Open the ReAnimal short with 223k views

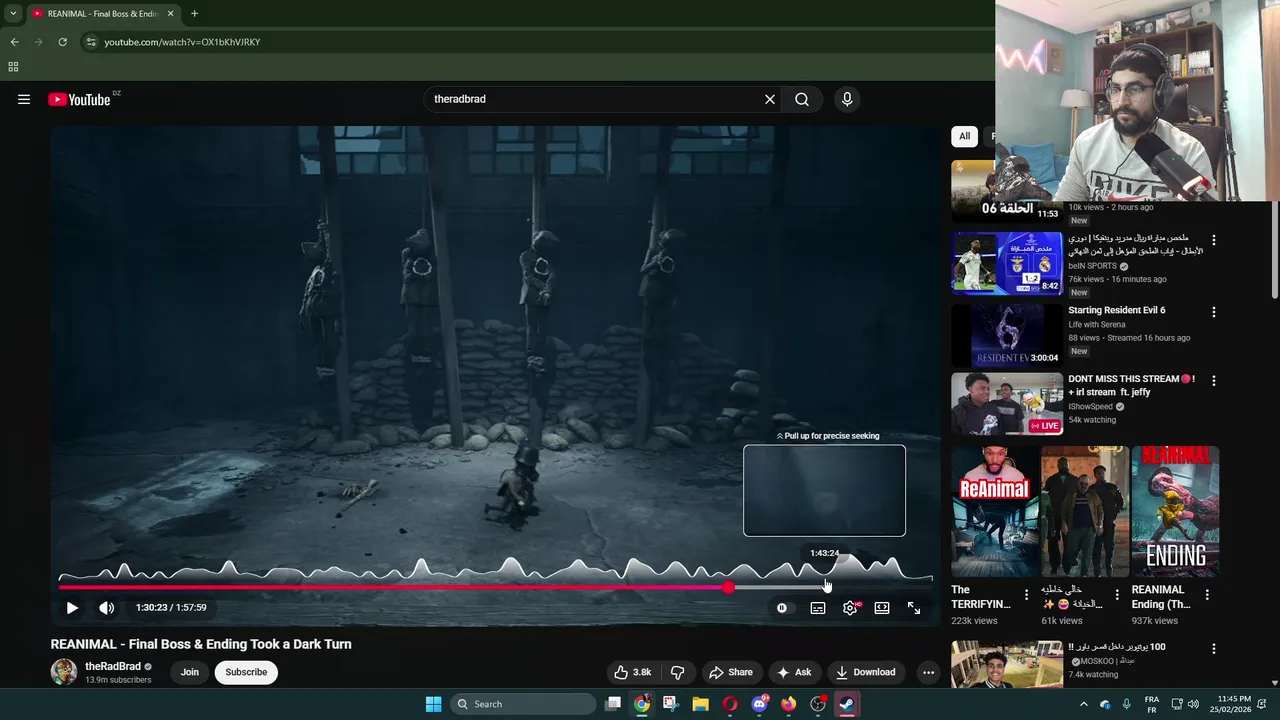click(995, 512)
